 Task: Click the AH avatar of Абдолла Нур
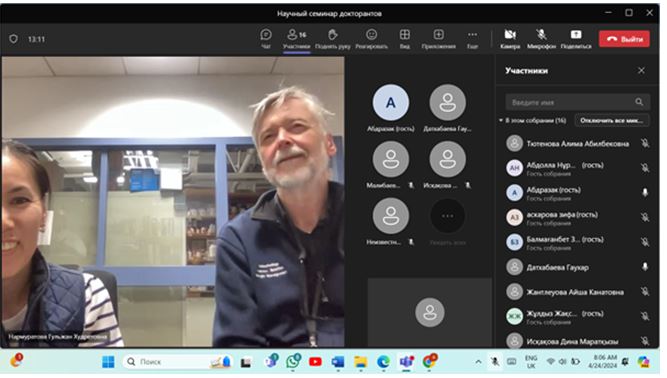[x=514, y=168]
